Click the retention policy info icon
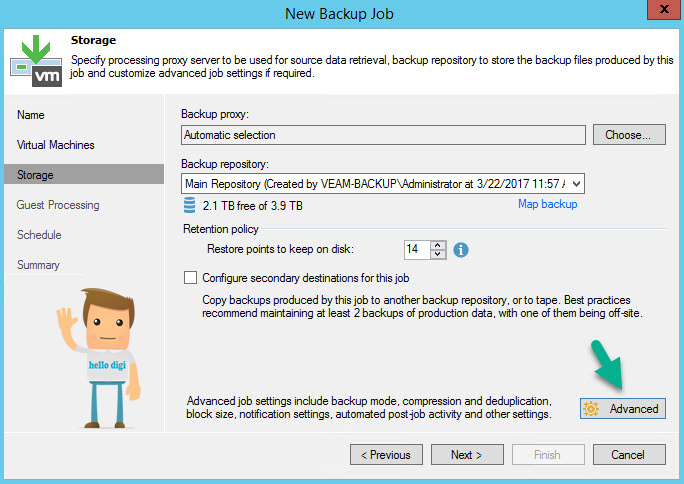684x484 pixels. (461, 250)
